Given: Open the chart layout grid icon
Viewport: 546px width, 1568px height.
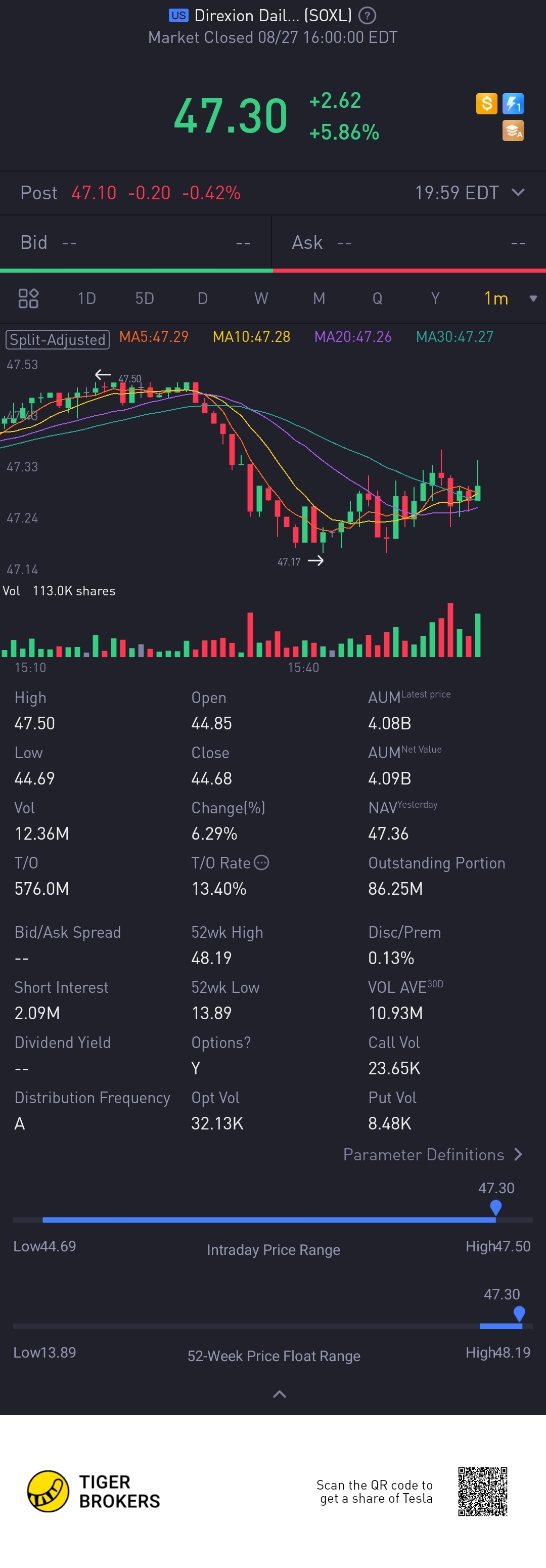Looking at the screenshot, I should tap(29, 298).
